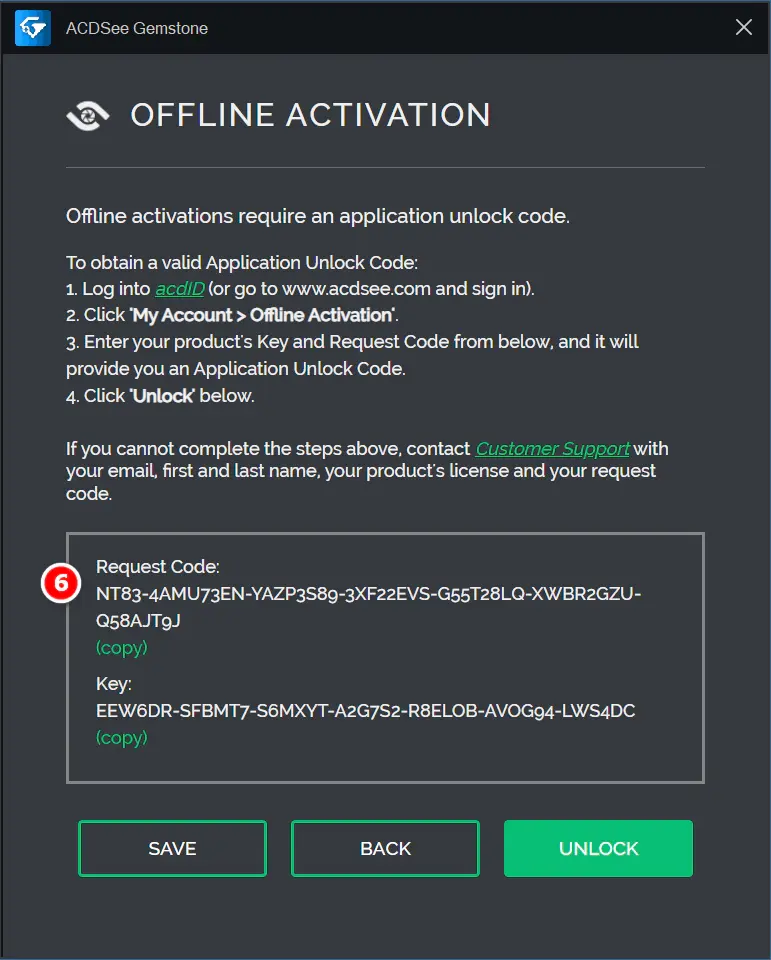
Task: Click the 'Offline activations require' intro sentence
Action: coord(317,216)
